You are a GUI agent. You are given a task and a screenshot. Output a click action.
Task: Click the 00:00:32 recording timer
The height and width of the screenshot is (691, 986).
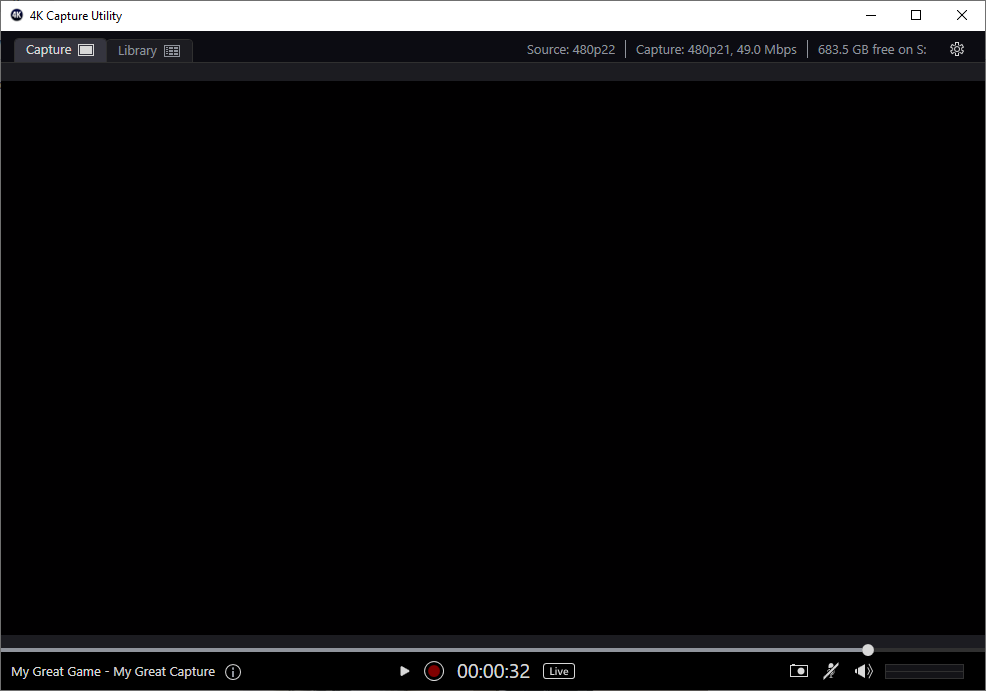[x=493, y=671]
